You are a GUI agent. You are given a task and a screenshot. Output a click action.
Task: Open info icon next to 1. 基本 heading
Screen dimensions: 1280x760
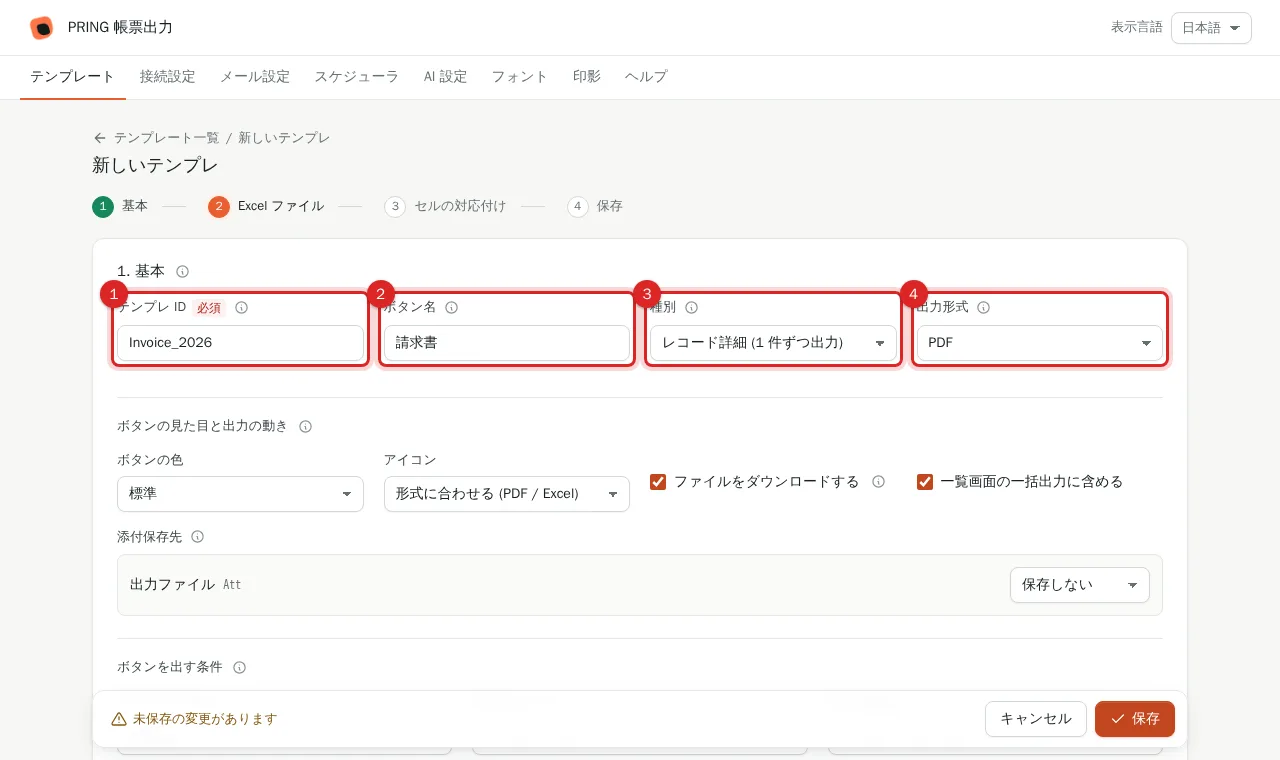[182, 271]
